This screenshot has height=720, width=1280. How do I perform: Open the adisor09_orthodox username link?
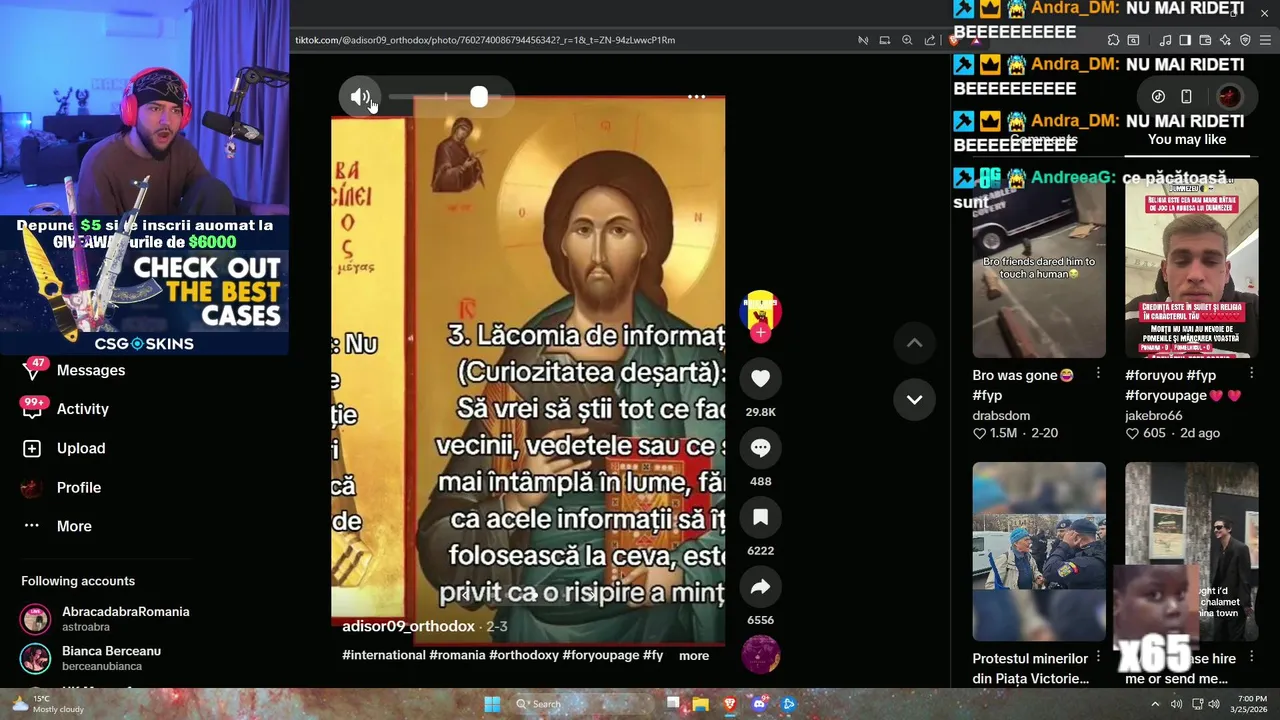pyautogui.click(x=408, y=626)
